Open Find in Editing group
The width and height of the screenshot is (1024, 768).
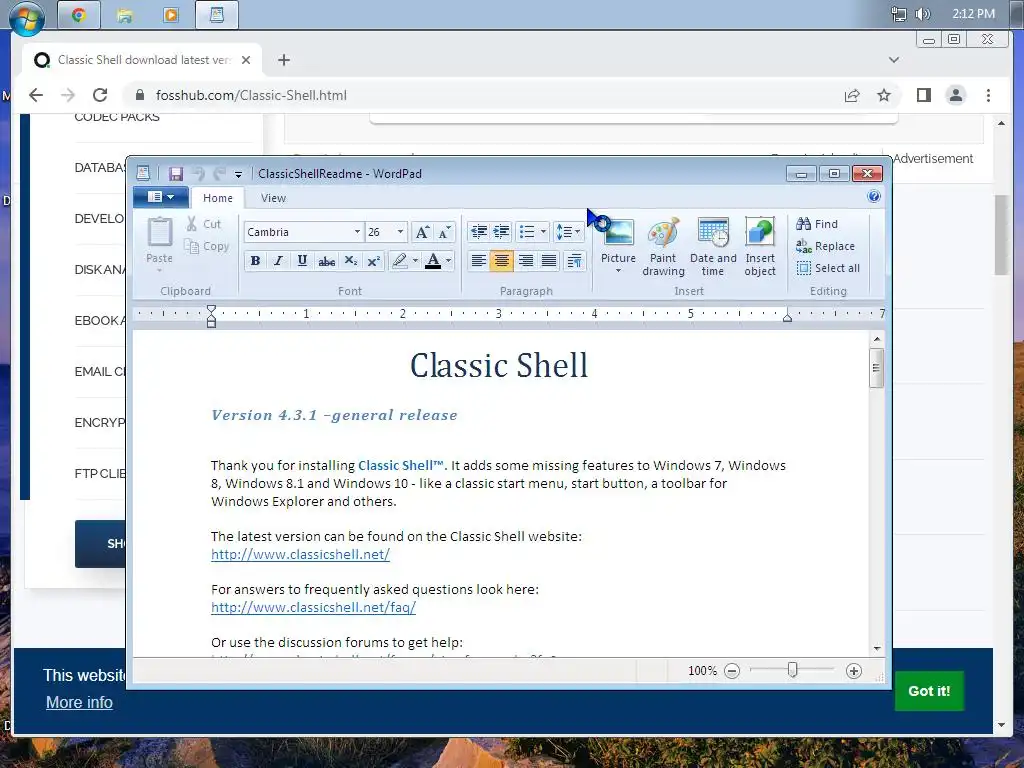[x=817, y=224]
